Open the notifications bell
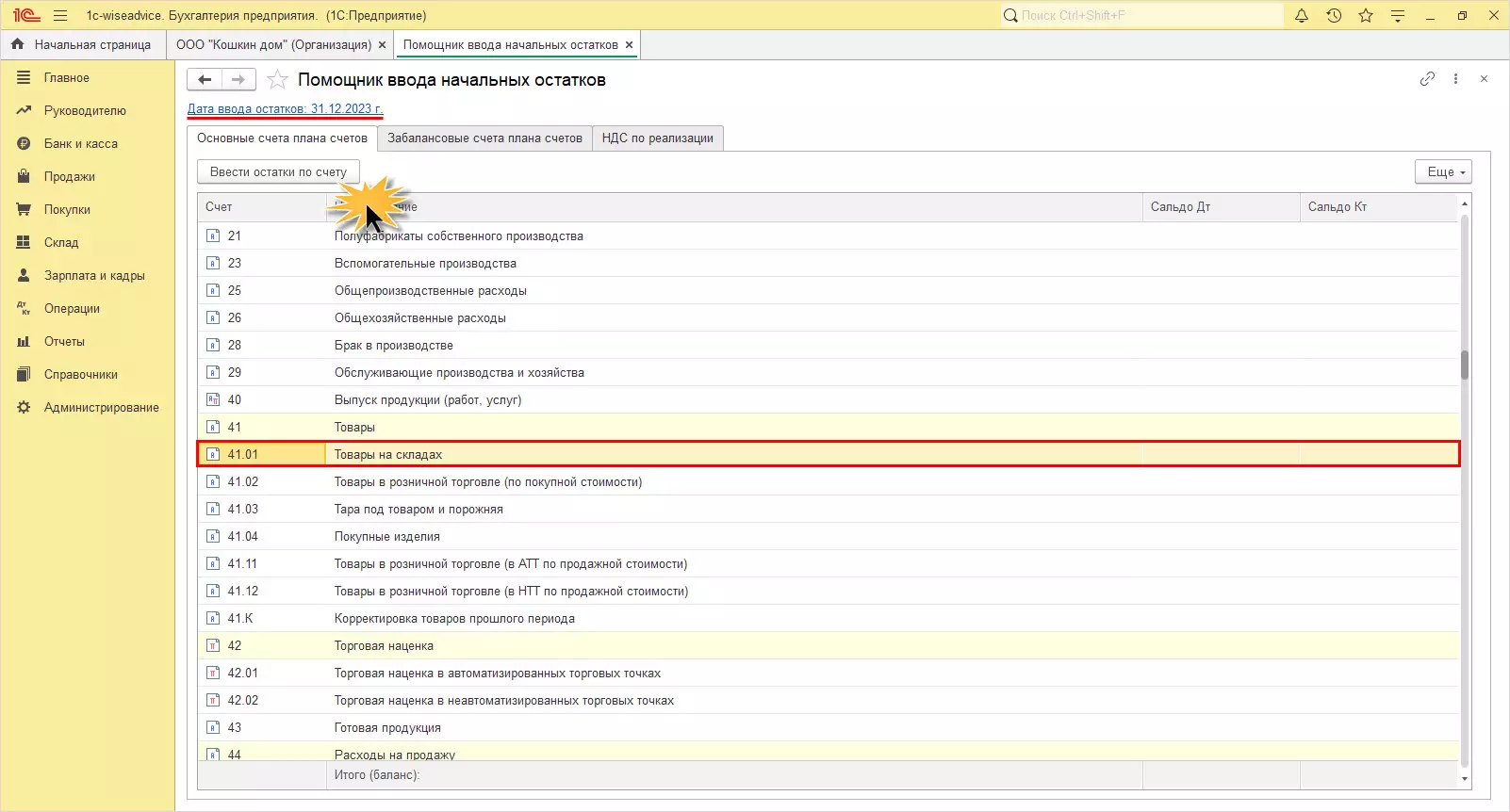This screenshot has height=812, width=1510. [1302, 16]
